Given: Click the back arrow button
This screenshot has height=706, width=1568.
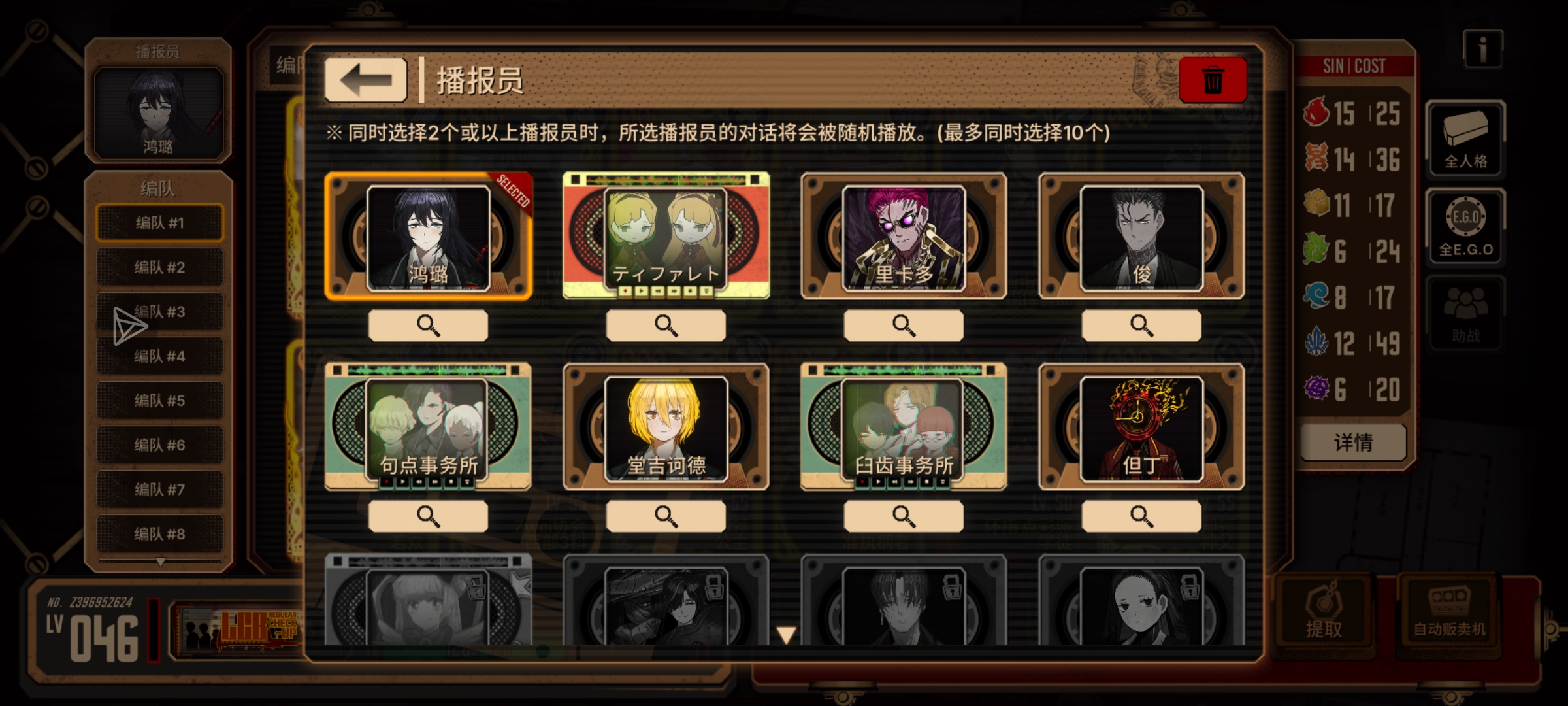Looking at the screenshot, I should pyautogui.click(x=366, y=80).
